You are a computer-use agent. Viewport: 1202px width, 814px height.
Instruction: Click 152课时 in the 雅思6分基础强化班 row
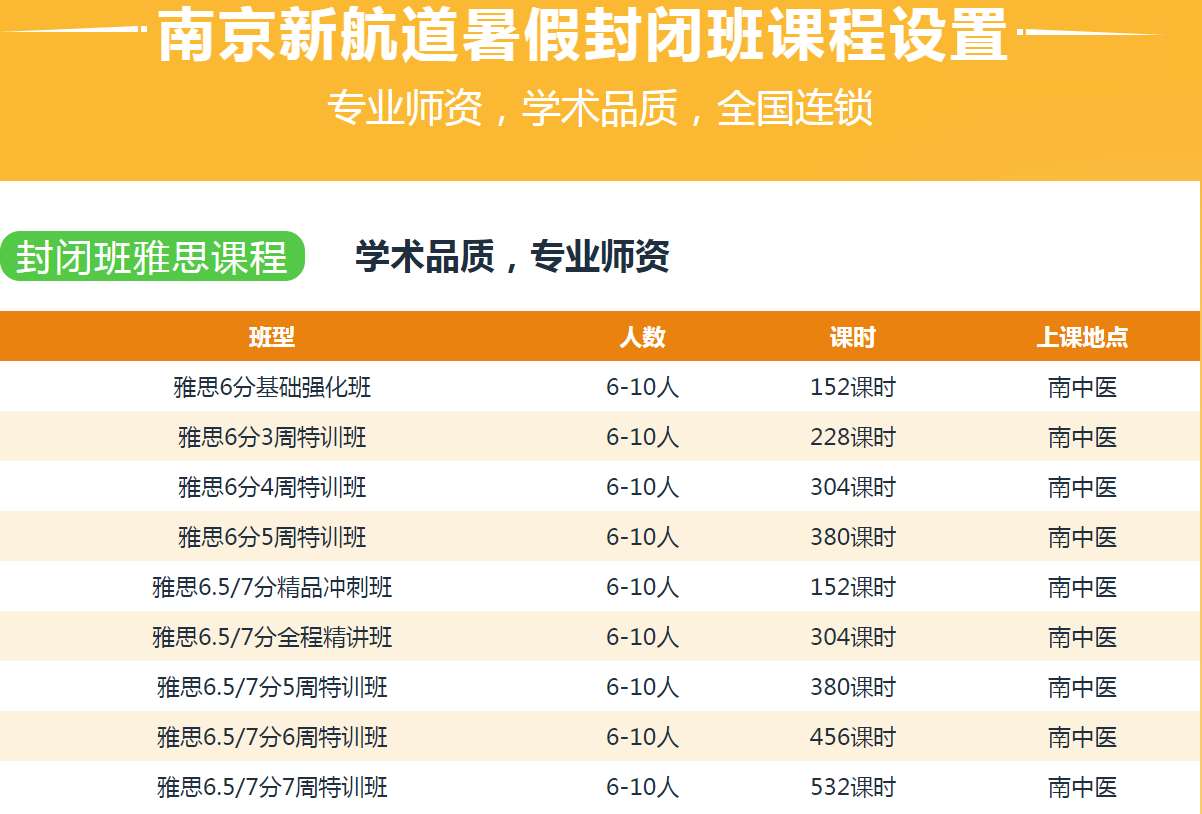853,387
